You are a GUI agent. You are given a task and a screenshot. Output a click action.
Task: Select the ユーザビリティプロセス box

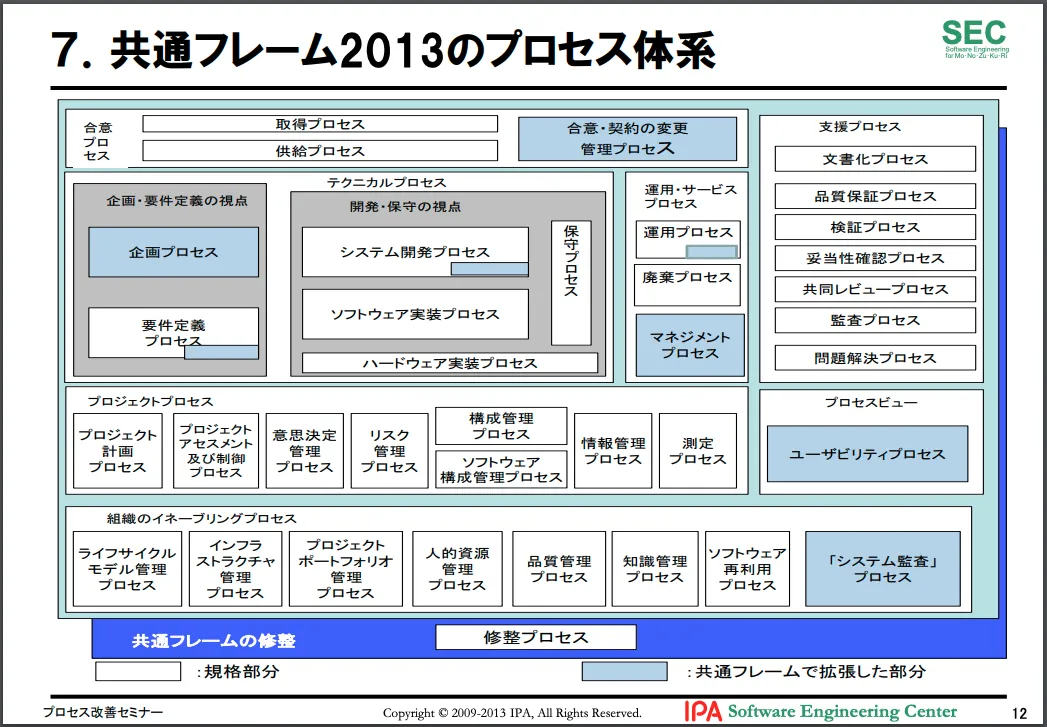[x=867, y=454]
